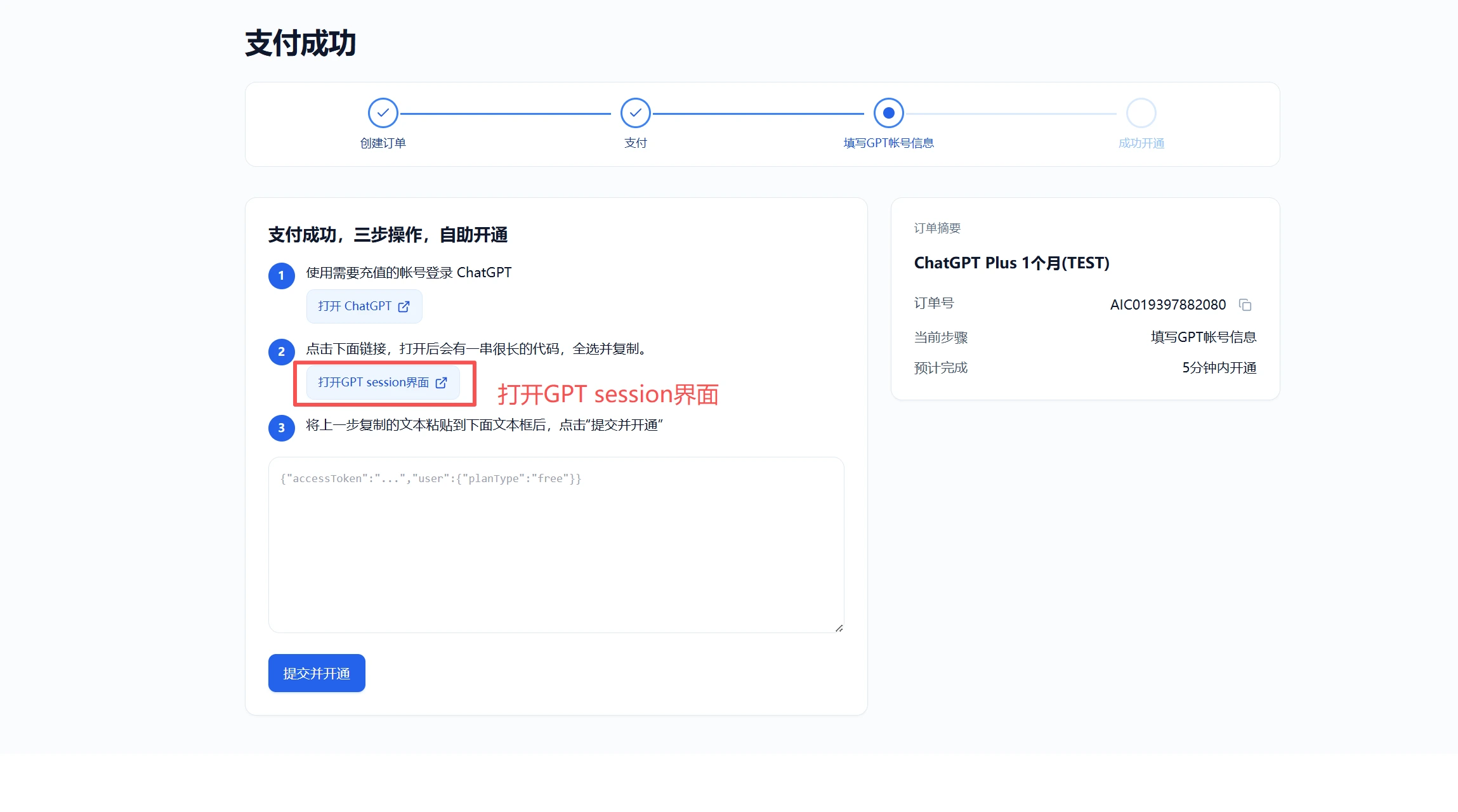
Task: Click the external-link icon on 打开GPT session界面
Action: (441, 383)
